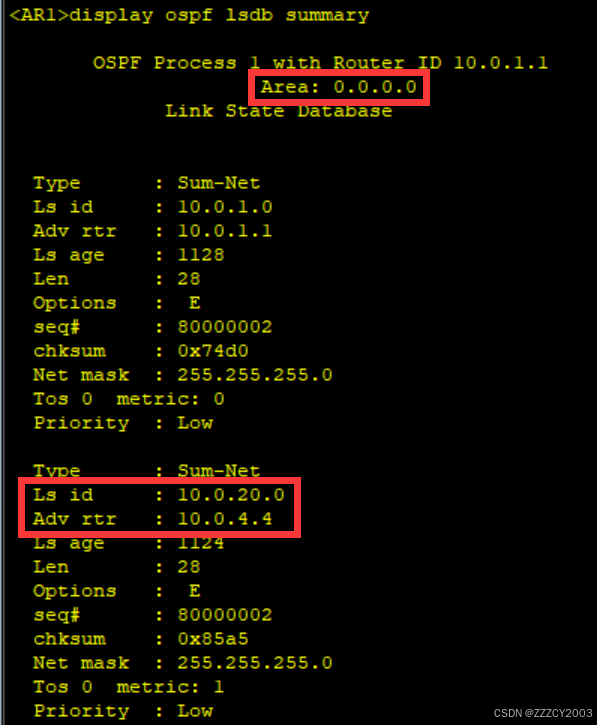Click Ls age value 1128
Screen dimensions: 597x725
[x=201, y=255]
